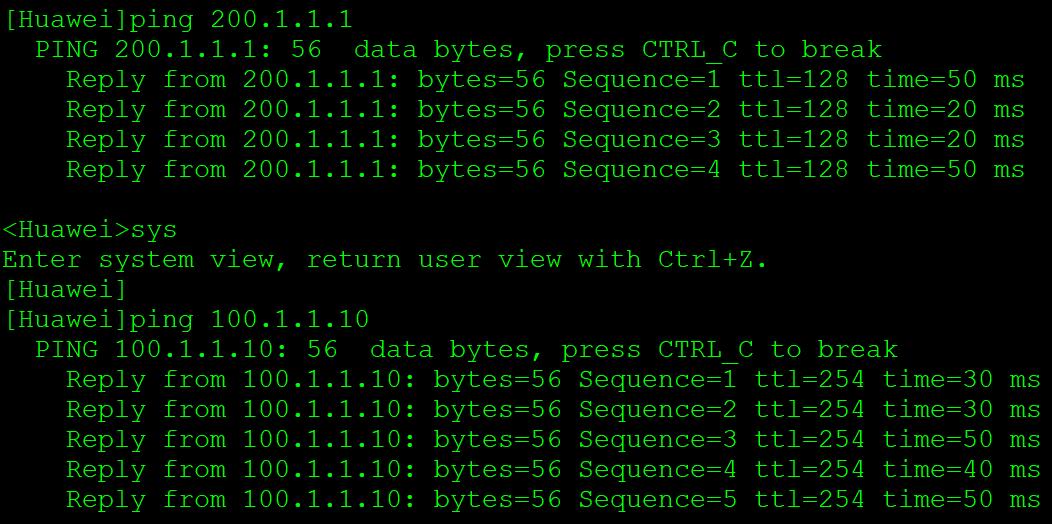The height and width of the screenshot is (524, 1052).
Task: Click "CTRL_C" in the PING 100.1.1.10 line
Action: (x=705, y=350)
